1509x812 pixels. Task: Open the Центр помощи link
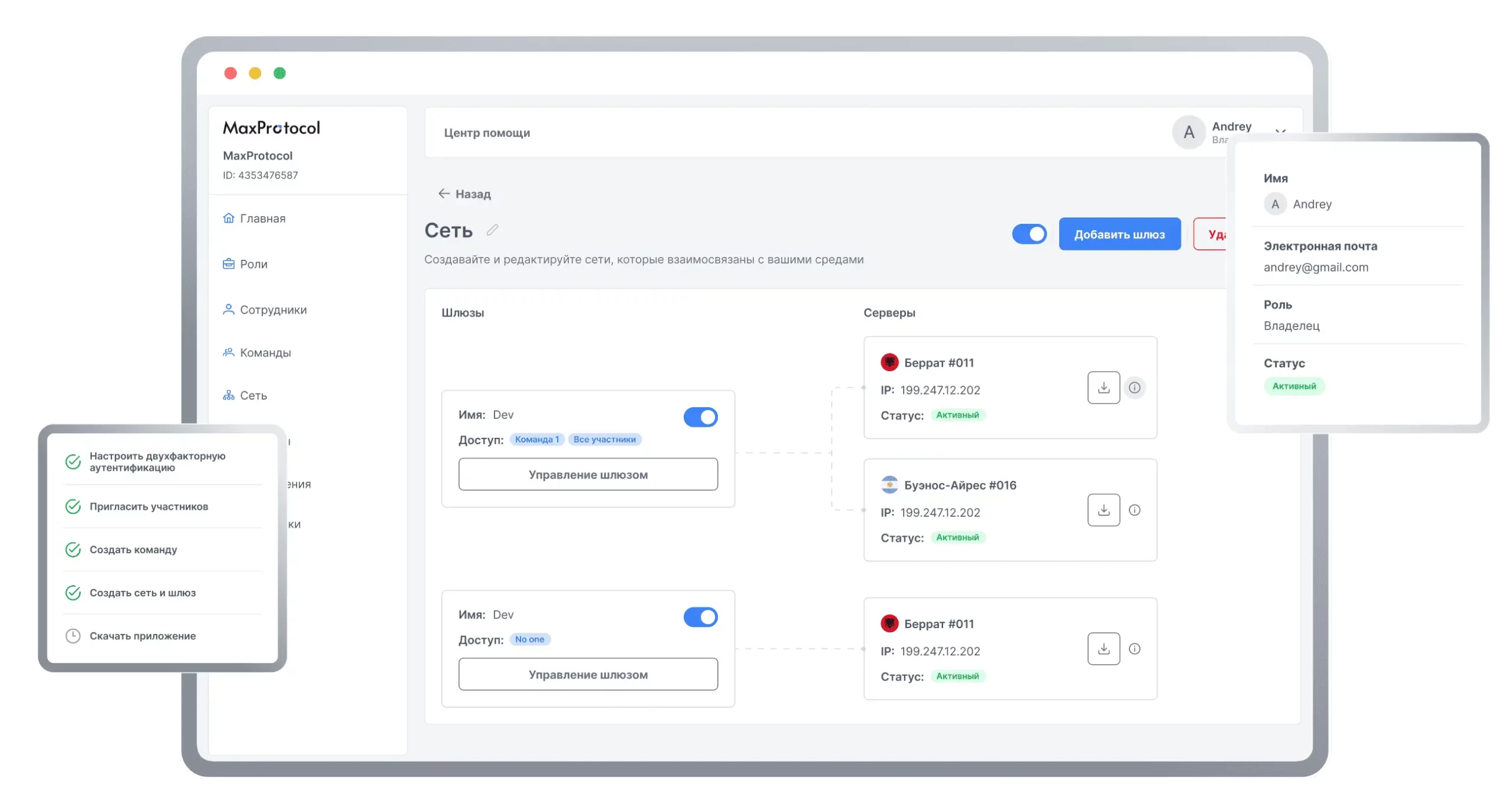point(487,133)
